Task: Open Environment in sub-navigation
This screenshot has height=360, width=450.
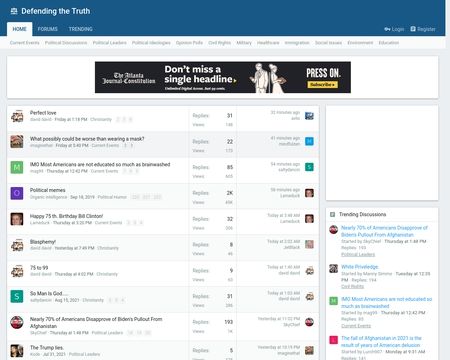Action: [x=360, y=43]
